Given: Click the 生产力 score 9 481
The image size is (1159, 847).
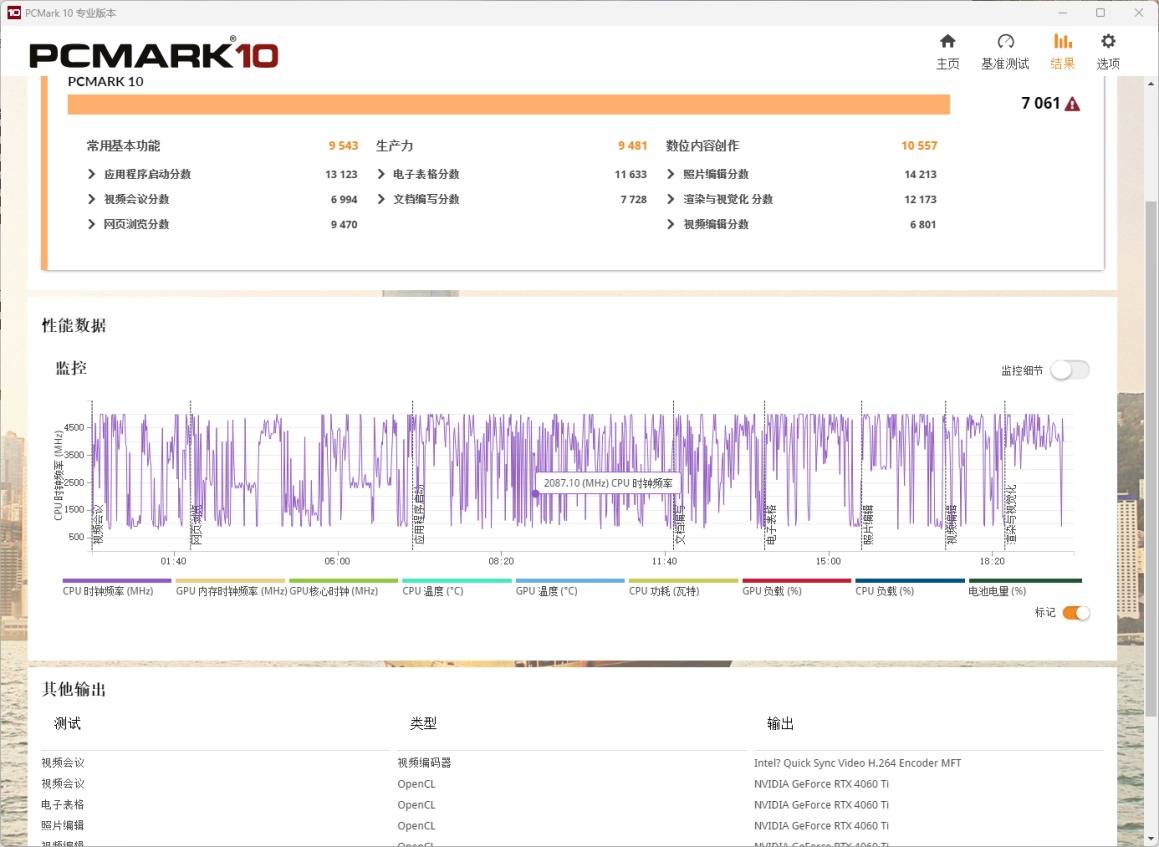Looking at the screenshot, I should 633,146.
